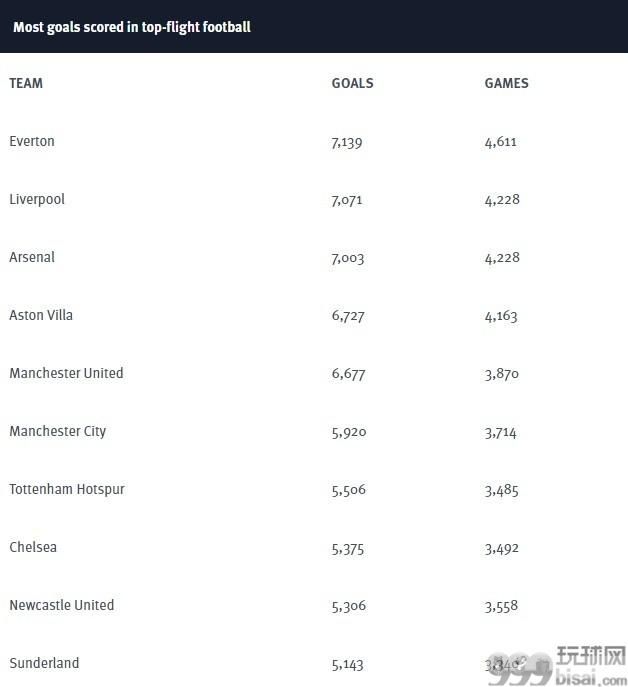628x687 pixels.
Task: Click the table title banner text
Action: point(132,27)
